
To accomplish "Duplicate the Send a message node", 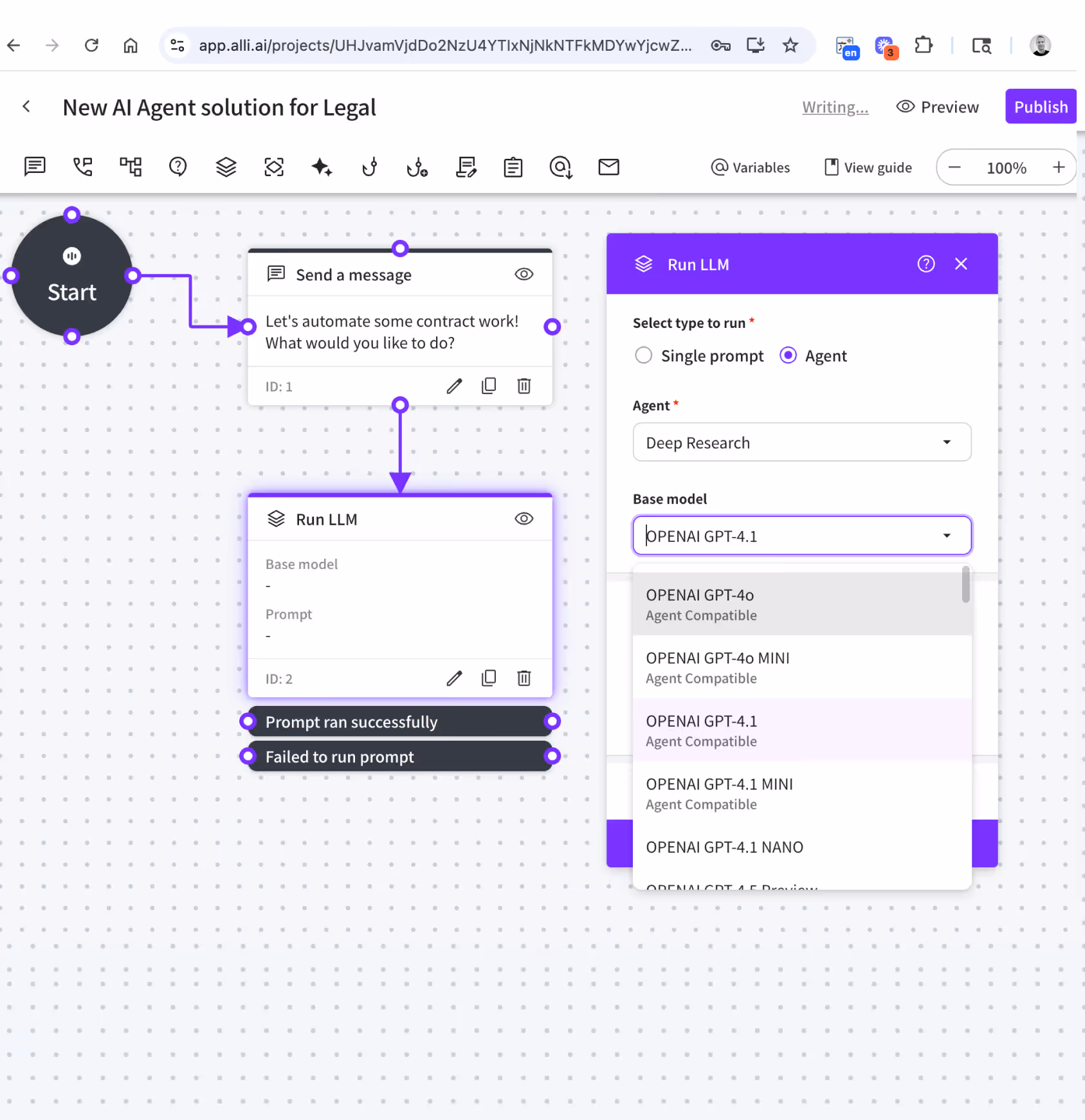I will click(x=489, y=386).
